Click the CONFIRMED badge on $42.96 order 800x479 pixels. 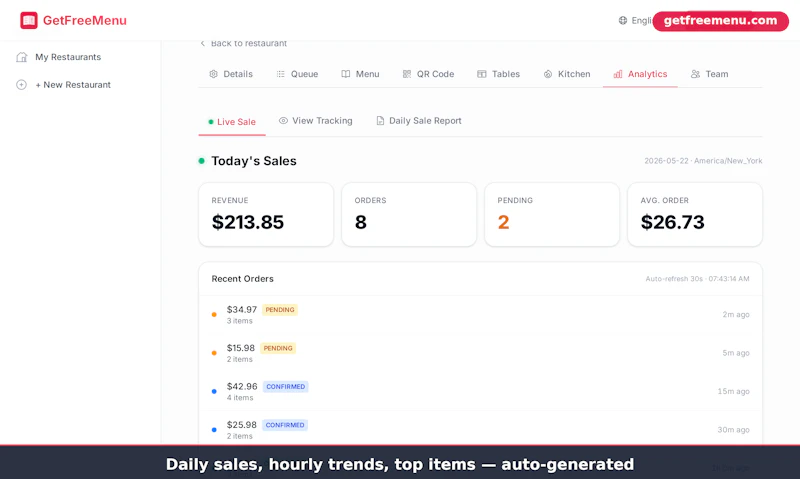tap(286, 387)
